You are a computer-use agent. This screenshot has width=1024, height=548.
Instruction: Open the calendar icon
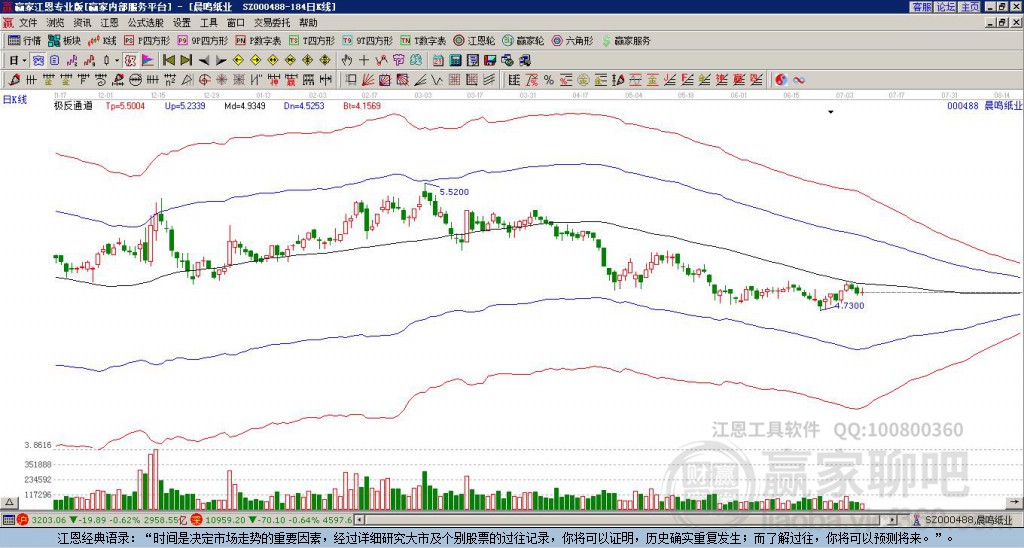[438, 60]
